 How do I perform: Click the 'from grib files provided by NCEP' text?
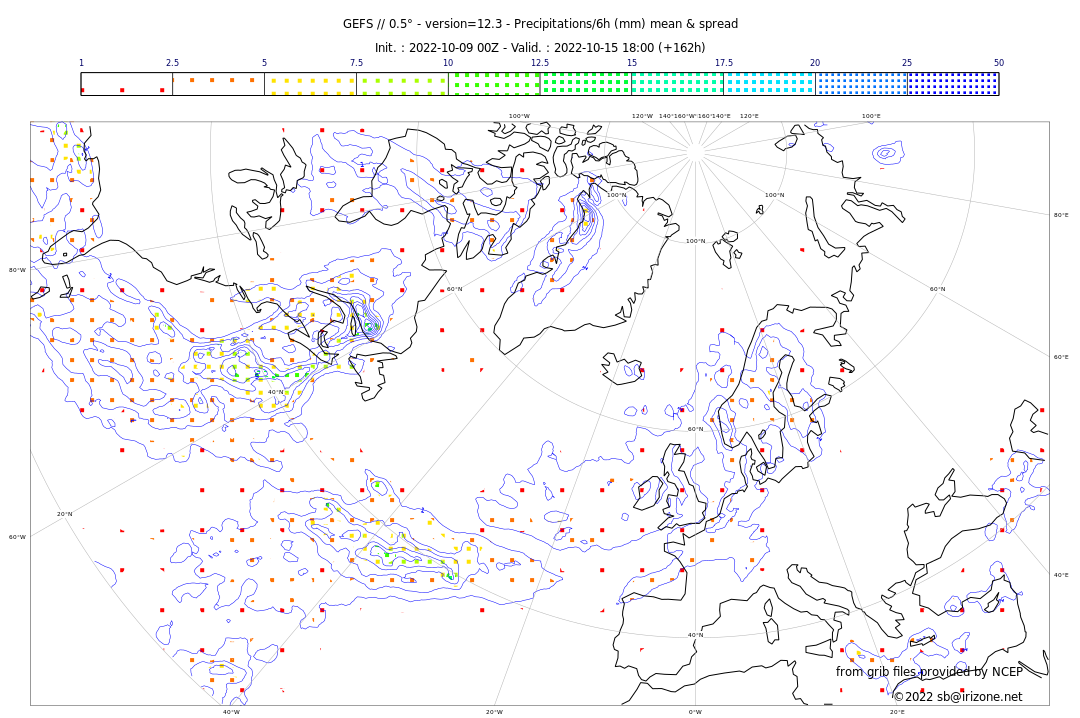coord(929,672)
